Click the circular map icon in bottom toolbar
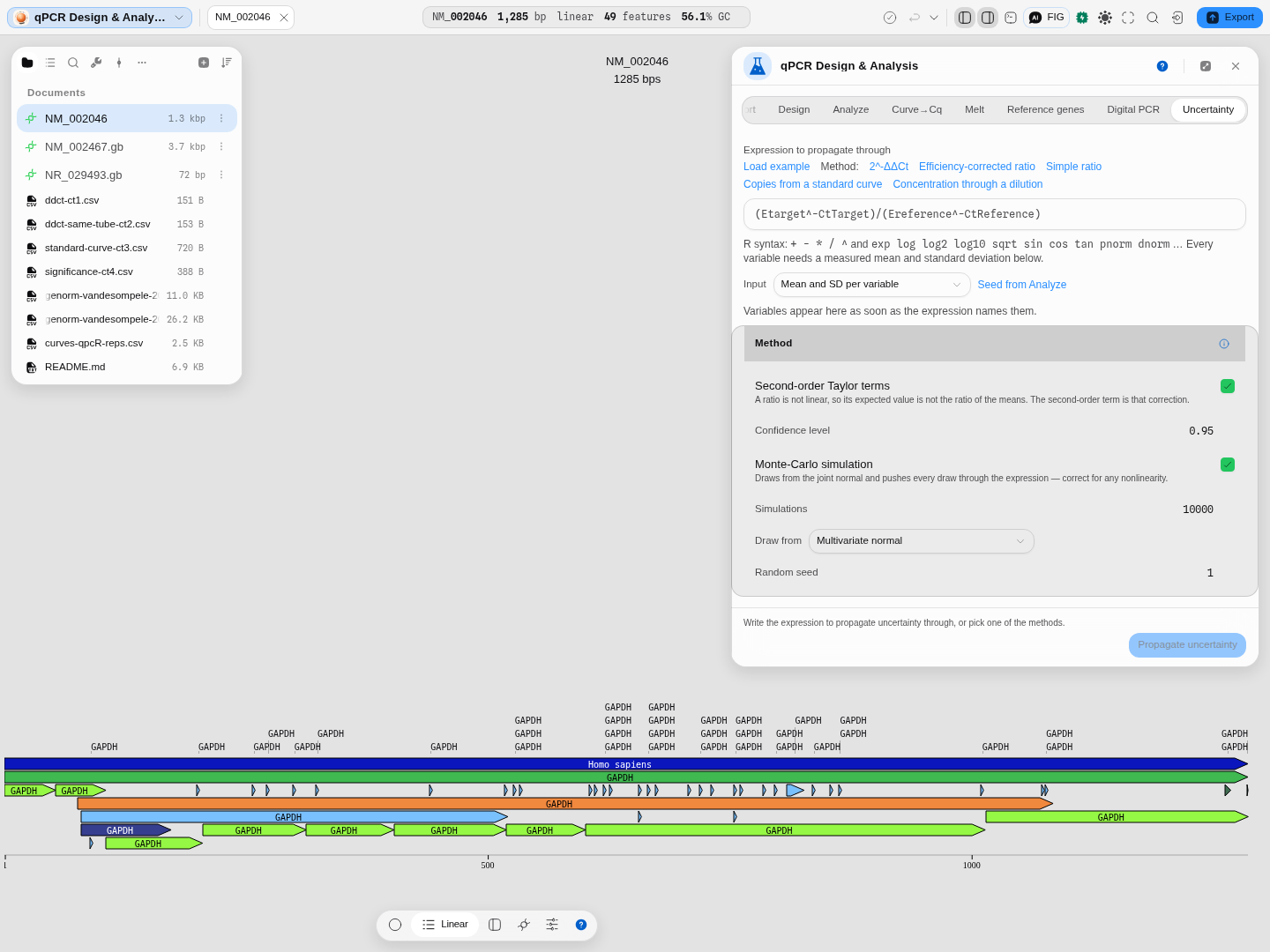This screenshot has height=952, width=1270. (395, 925)
